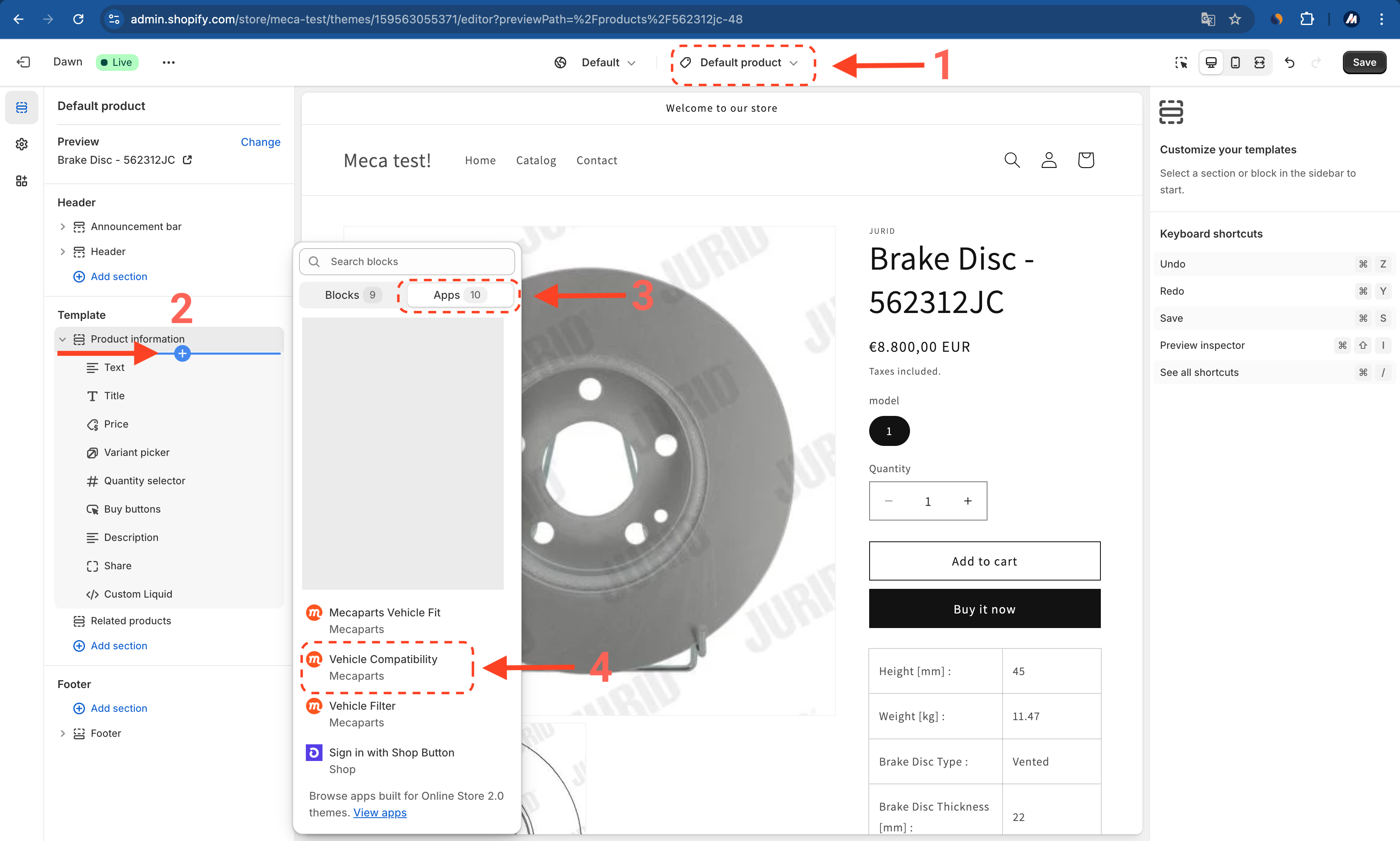This screenshot has height=841, width=1400.
Task: Select fullscreen preview view toggle
Action: (x=1260, y=63)
